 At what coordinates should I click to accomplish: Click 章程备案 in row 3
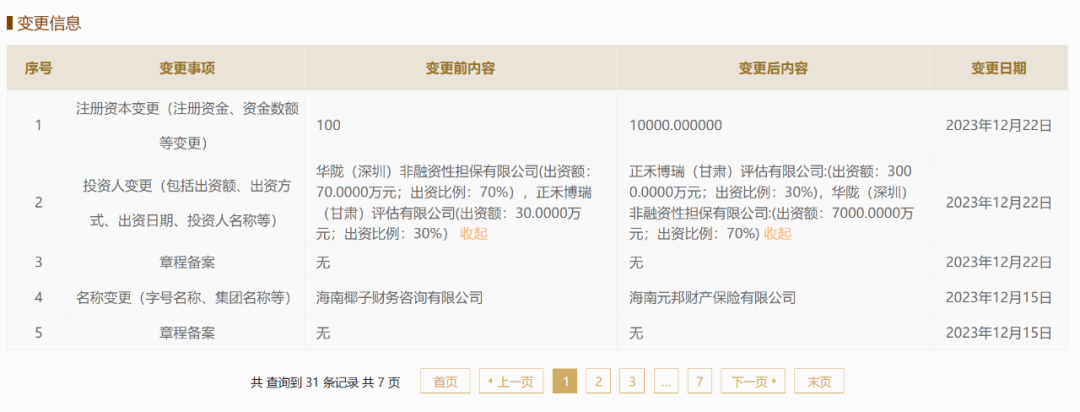tap(187, 262)
